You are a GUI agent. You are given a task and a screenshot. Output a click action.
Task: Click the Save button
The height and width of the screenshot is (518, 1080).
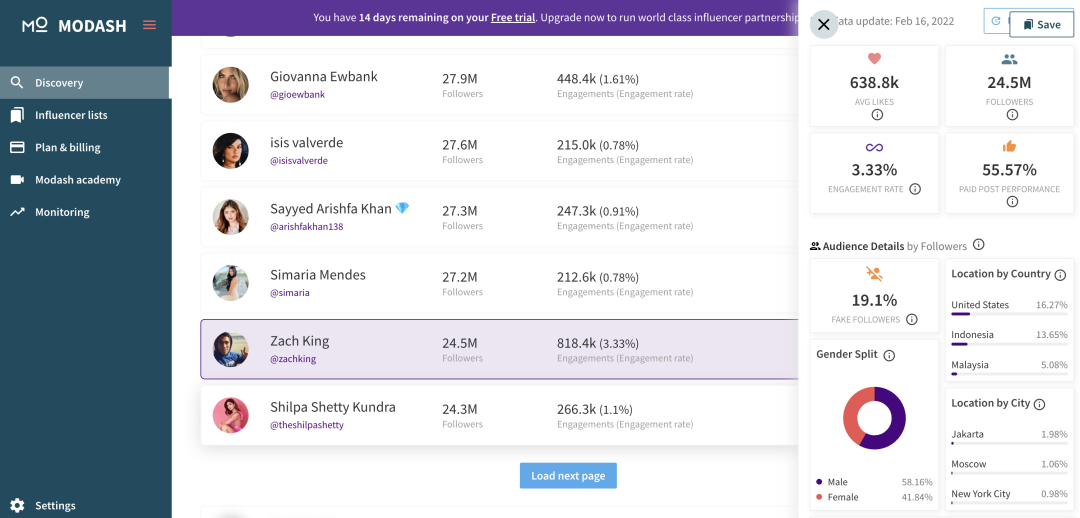click(1041, 25)
